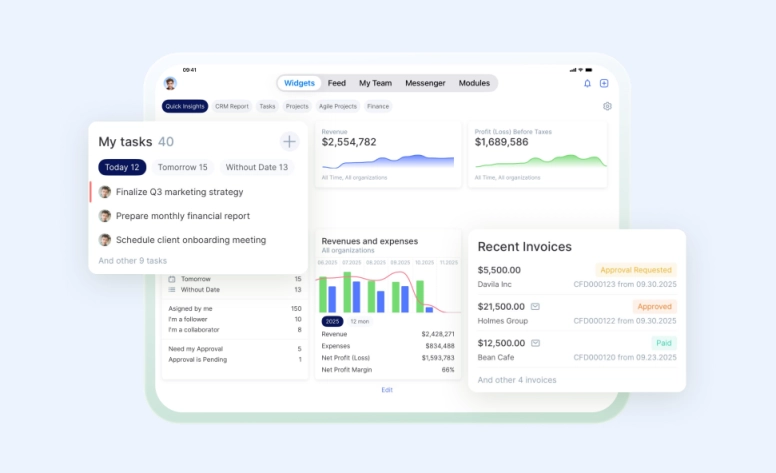Click the Need my Approval row
This screenshot has width=776, height=473.
(235, 349)
